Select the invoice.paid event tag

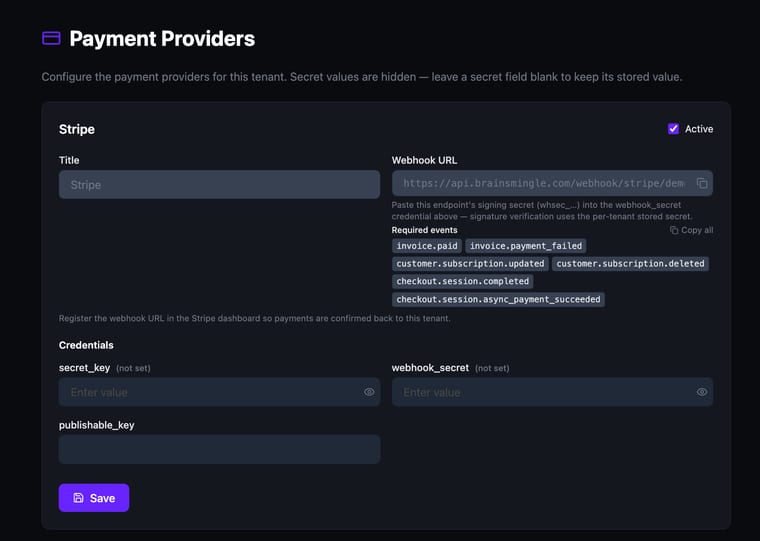point(427,246)
